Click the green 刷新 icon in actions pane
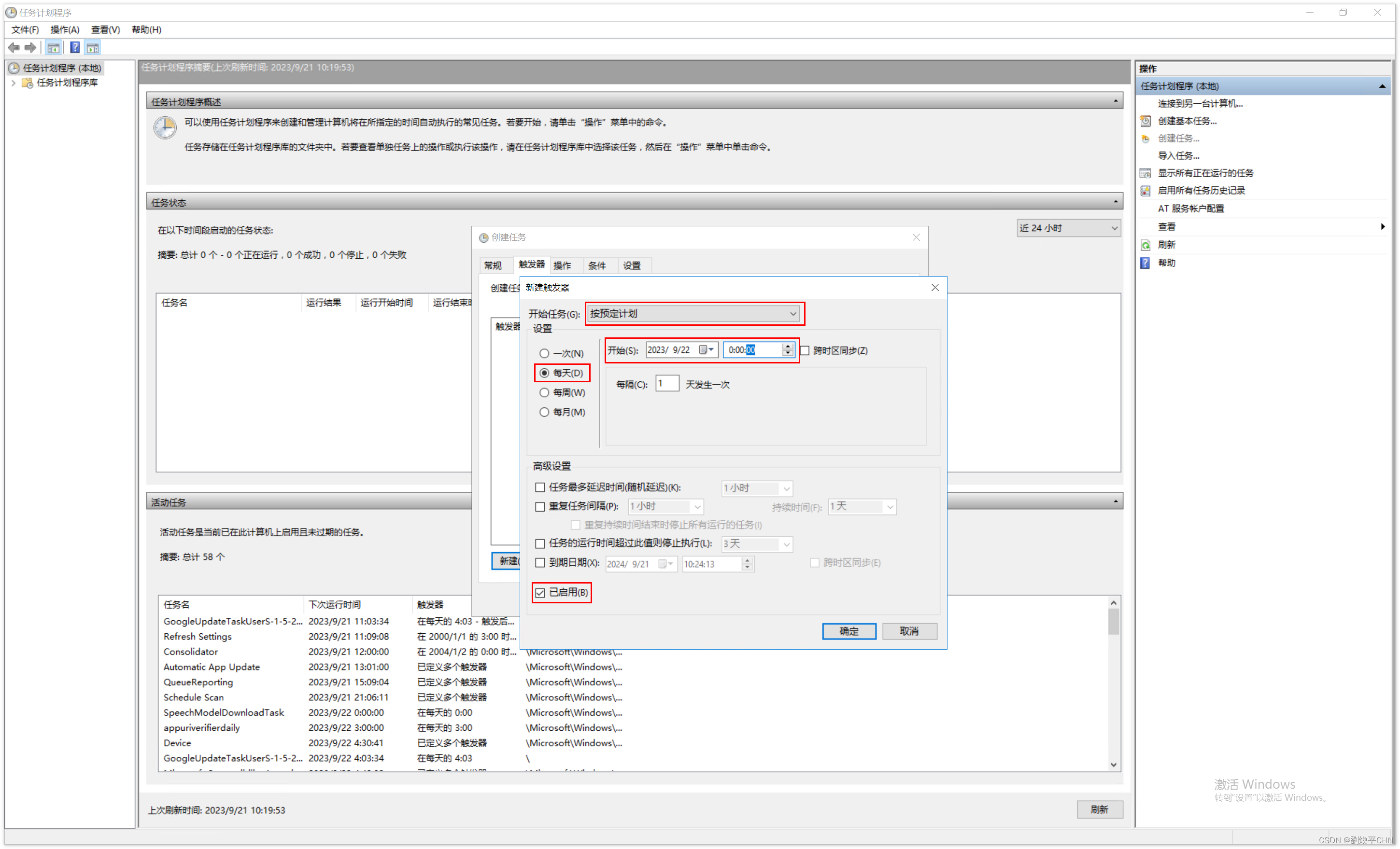 point(1145,245)
